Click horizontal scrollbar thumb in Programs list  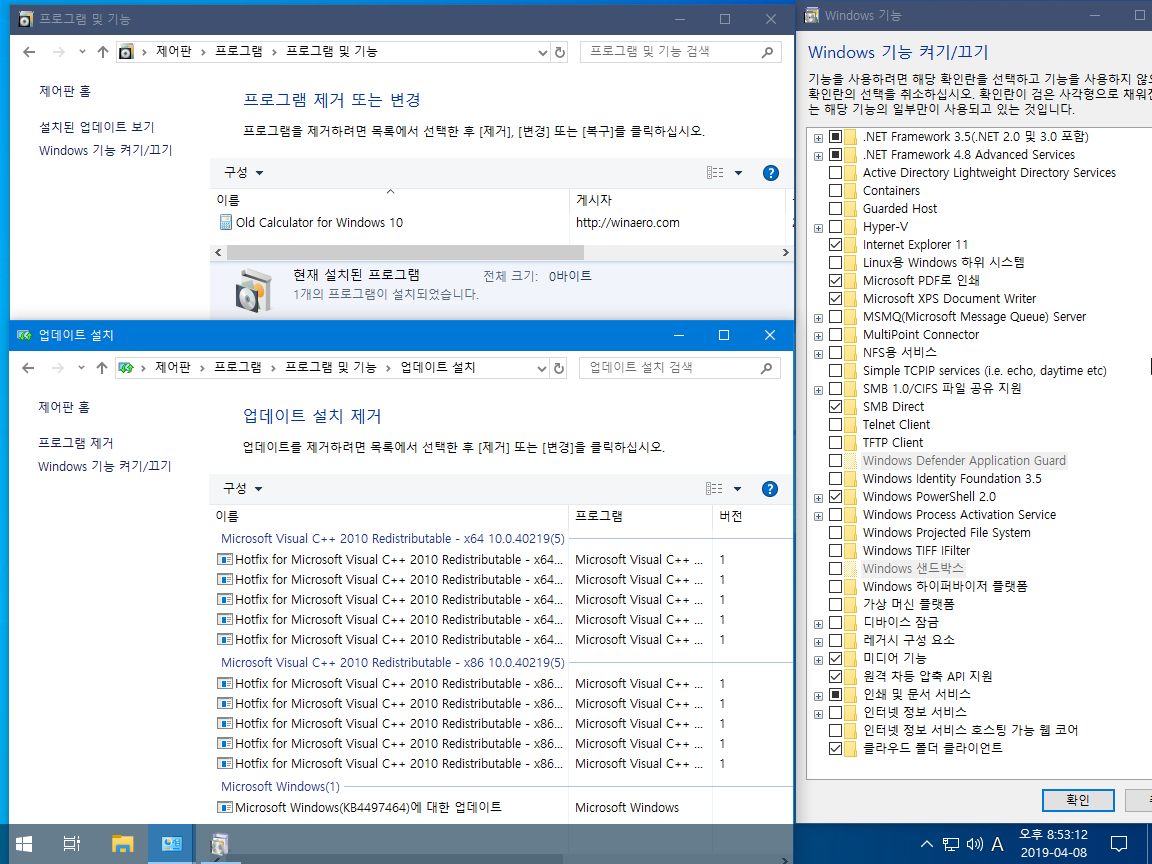[x=405, y=253]
